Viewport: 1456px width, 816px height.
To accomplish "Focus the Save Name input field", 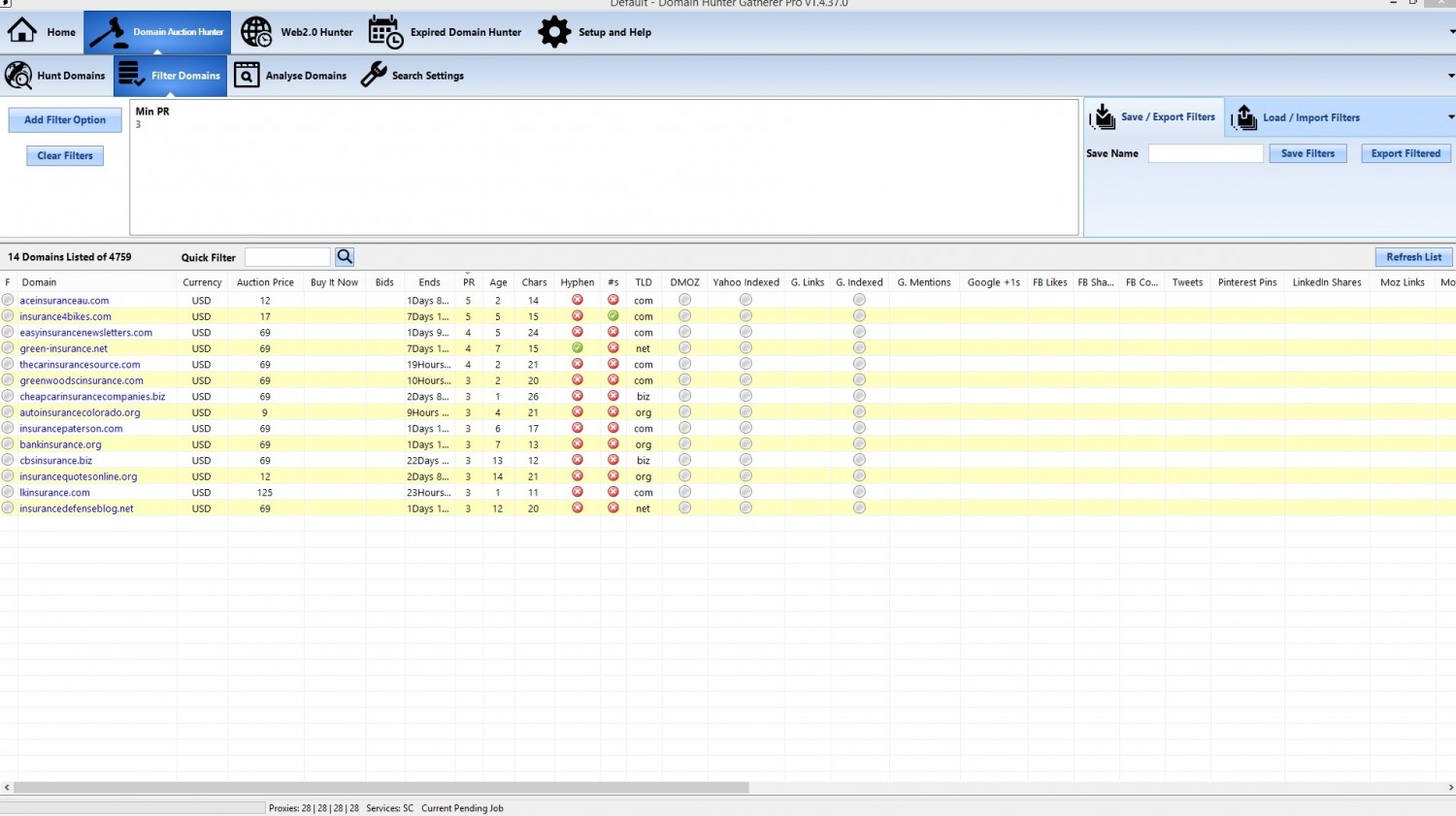I will point(1206,153).
